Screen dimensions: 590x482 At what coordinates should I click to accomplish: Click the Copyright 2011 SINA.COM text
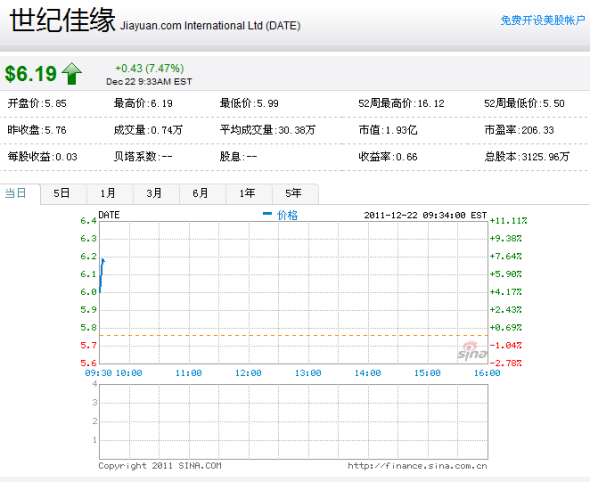pyautogui.click(x=160, y=466)
